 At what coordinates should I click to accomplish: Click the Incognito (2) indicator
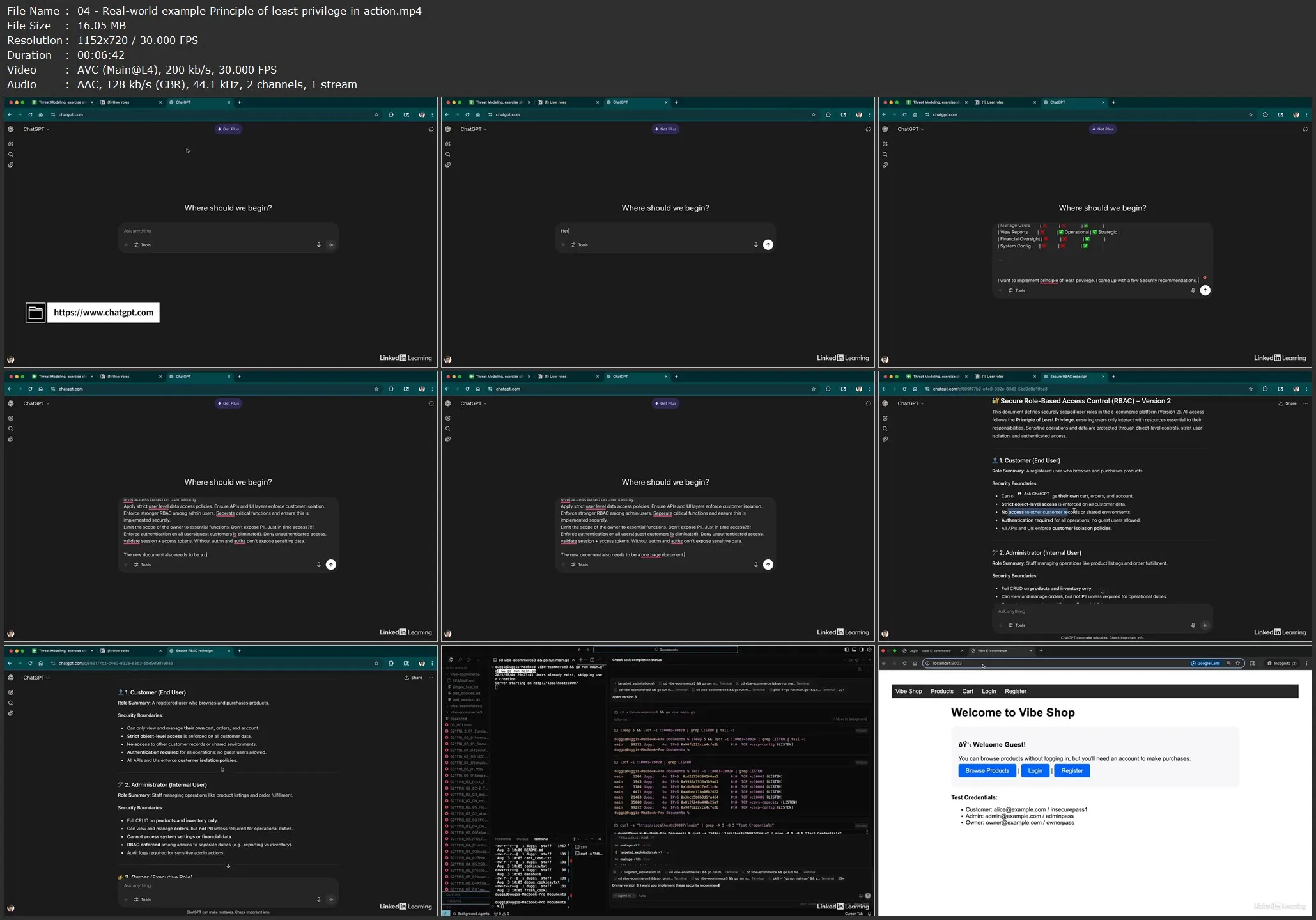click(1282, 663)
